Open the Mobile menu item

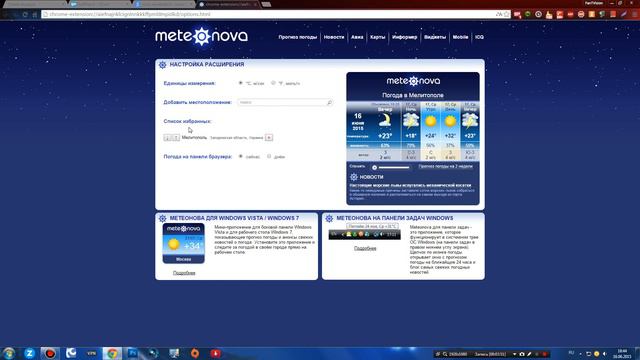[x=460, y=37]
